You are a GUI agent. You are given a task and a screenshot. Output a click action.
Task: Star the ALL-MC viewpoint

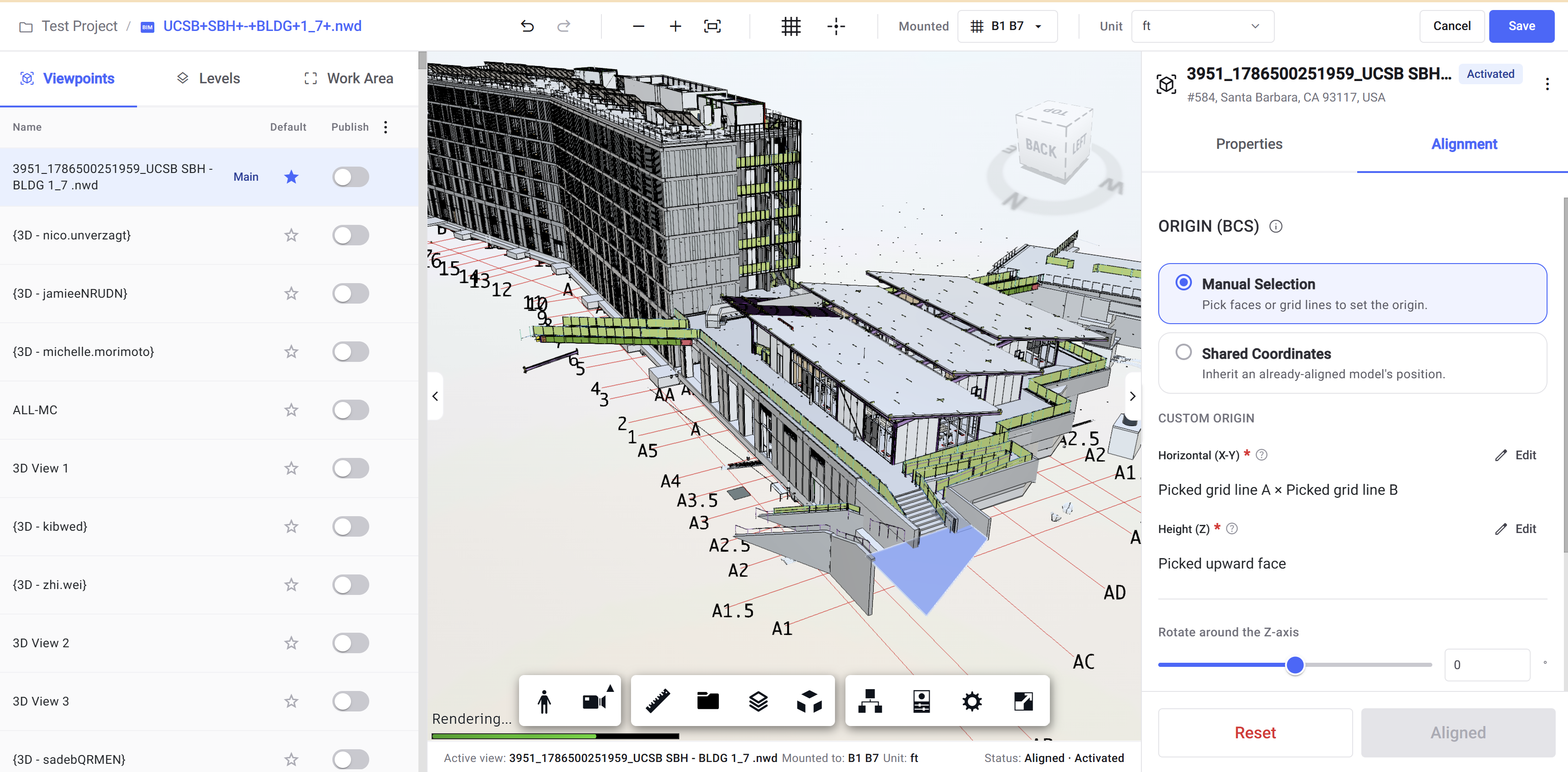point(291,410)
